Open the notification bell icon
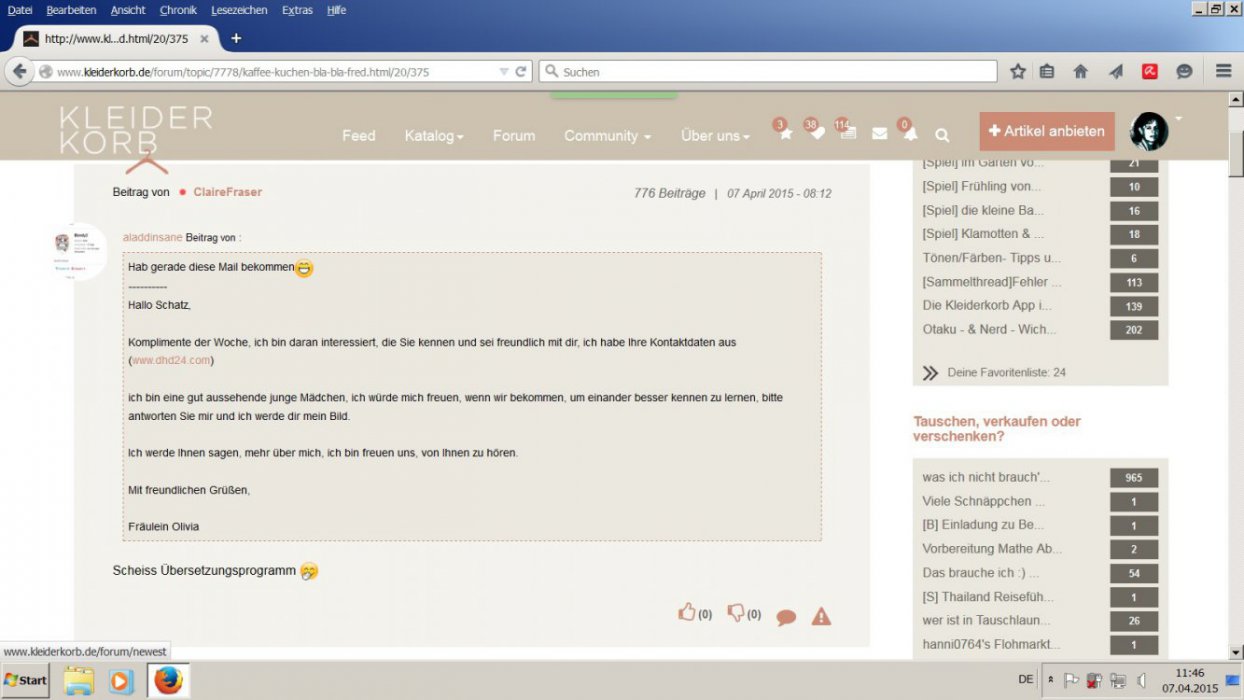 [x=910, y=134]
